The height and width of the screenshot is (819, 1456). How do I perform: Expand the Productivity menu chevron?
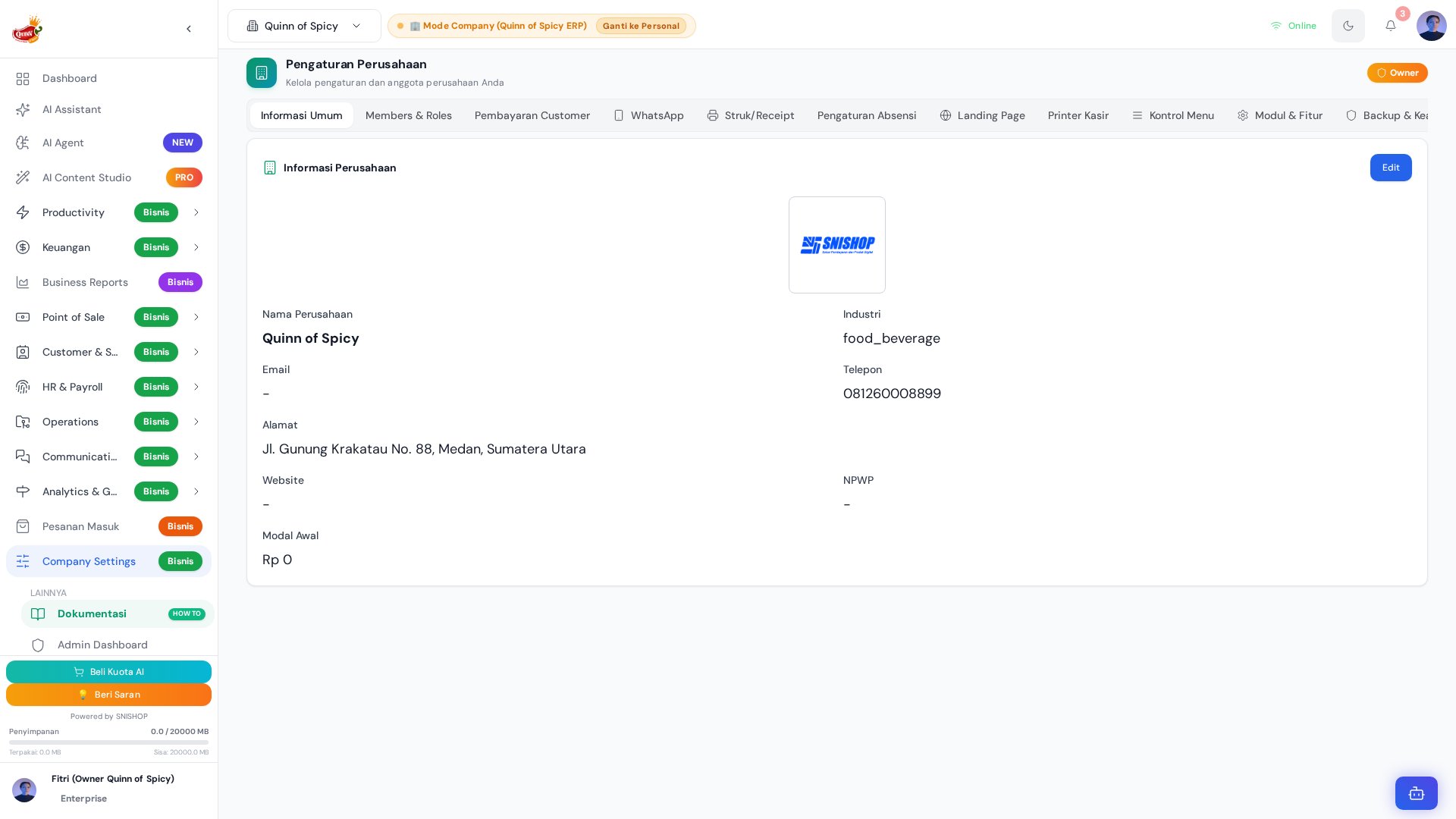[196, 212]
